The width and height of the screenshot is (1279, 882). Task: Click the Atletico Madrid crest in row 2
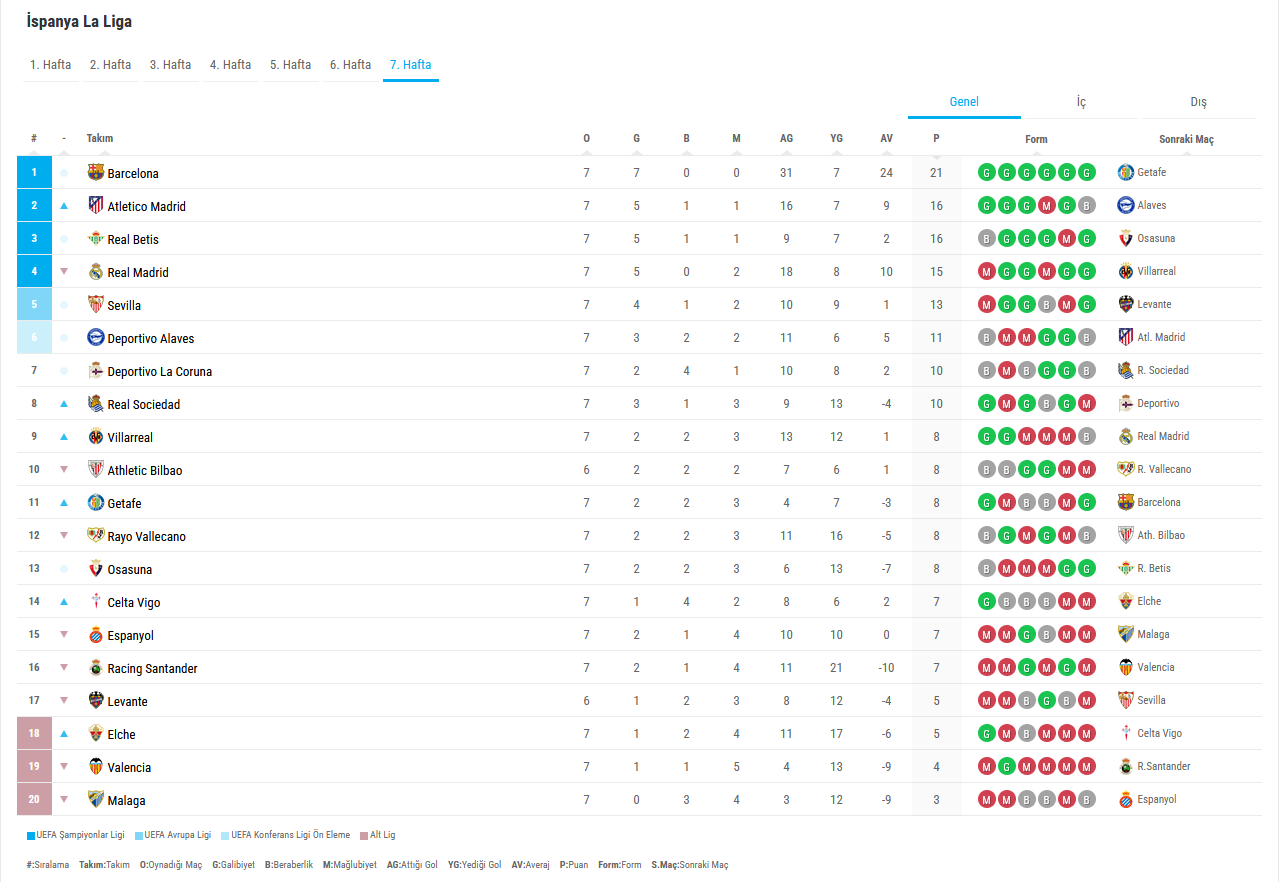pyautogui.click(x=96, y=205)
